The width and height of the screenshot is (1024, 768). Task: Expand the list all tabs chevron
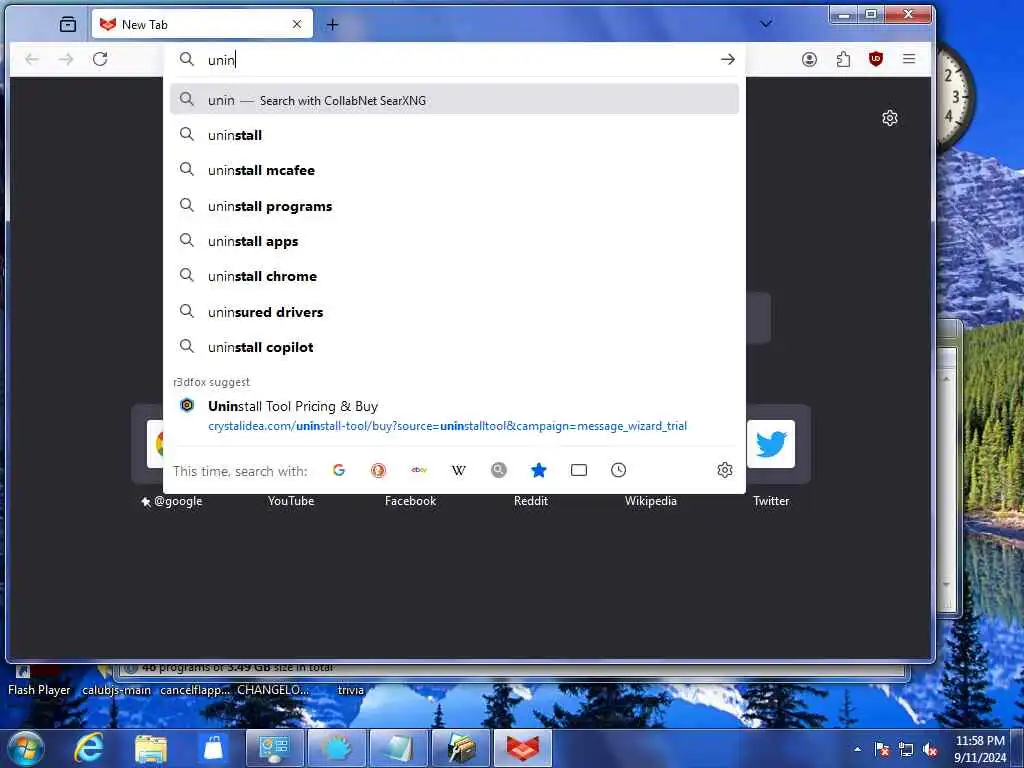coord(766,24)
